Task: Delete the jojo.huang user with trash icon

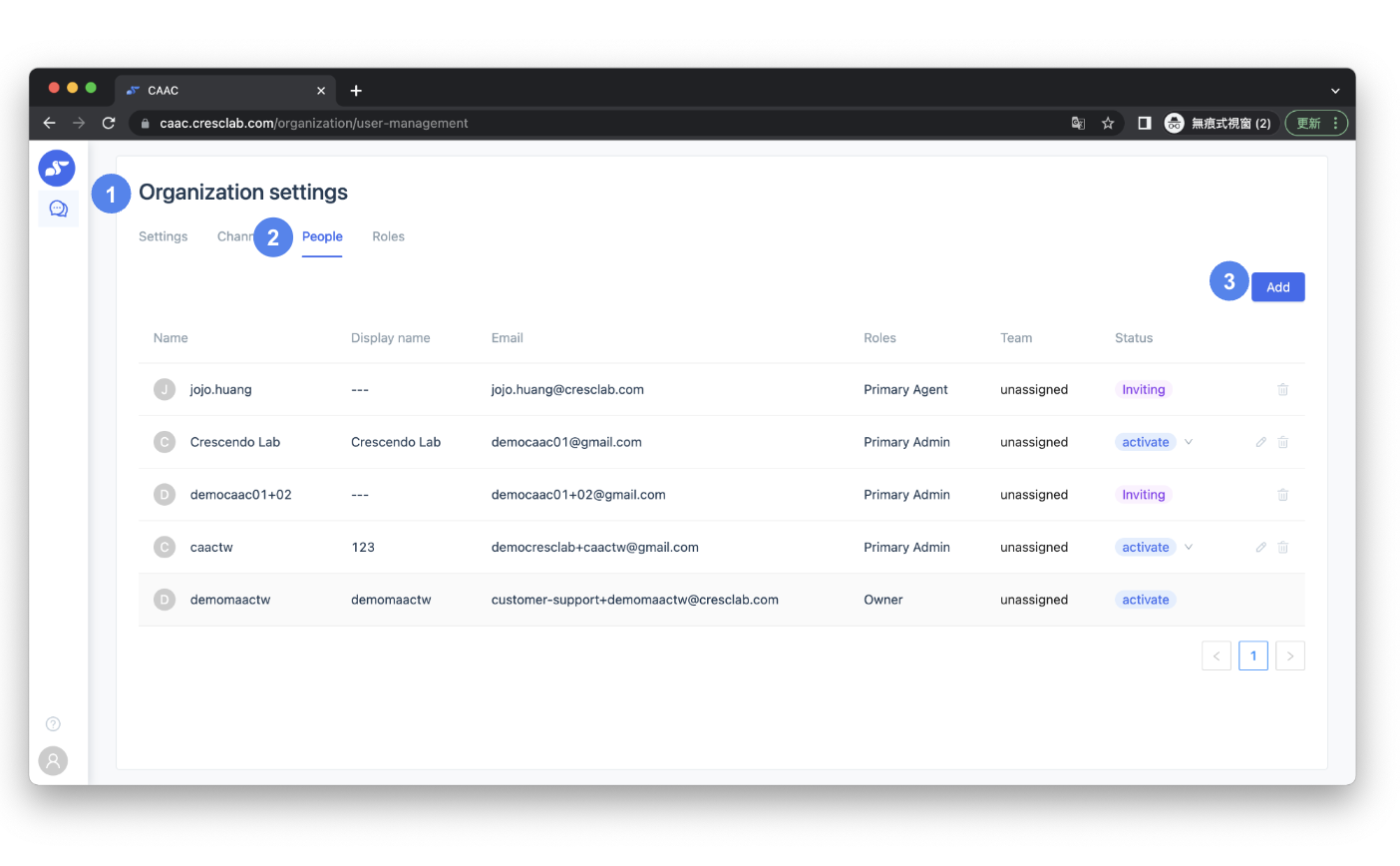Action: (x=1283, y=390)
